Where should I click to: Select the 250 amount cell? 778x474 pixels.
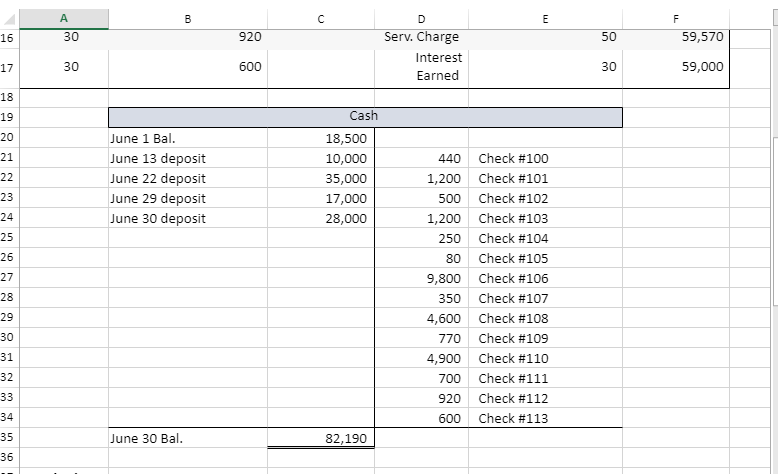(421, 238)
